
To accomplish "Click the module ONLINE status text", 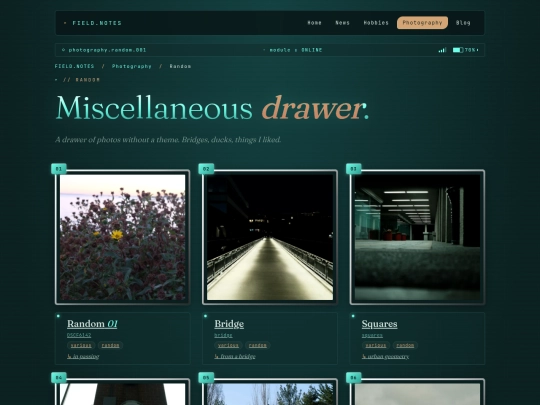I will [x=293, y=50].
